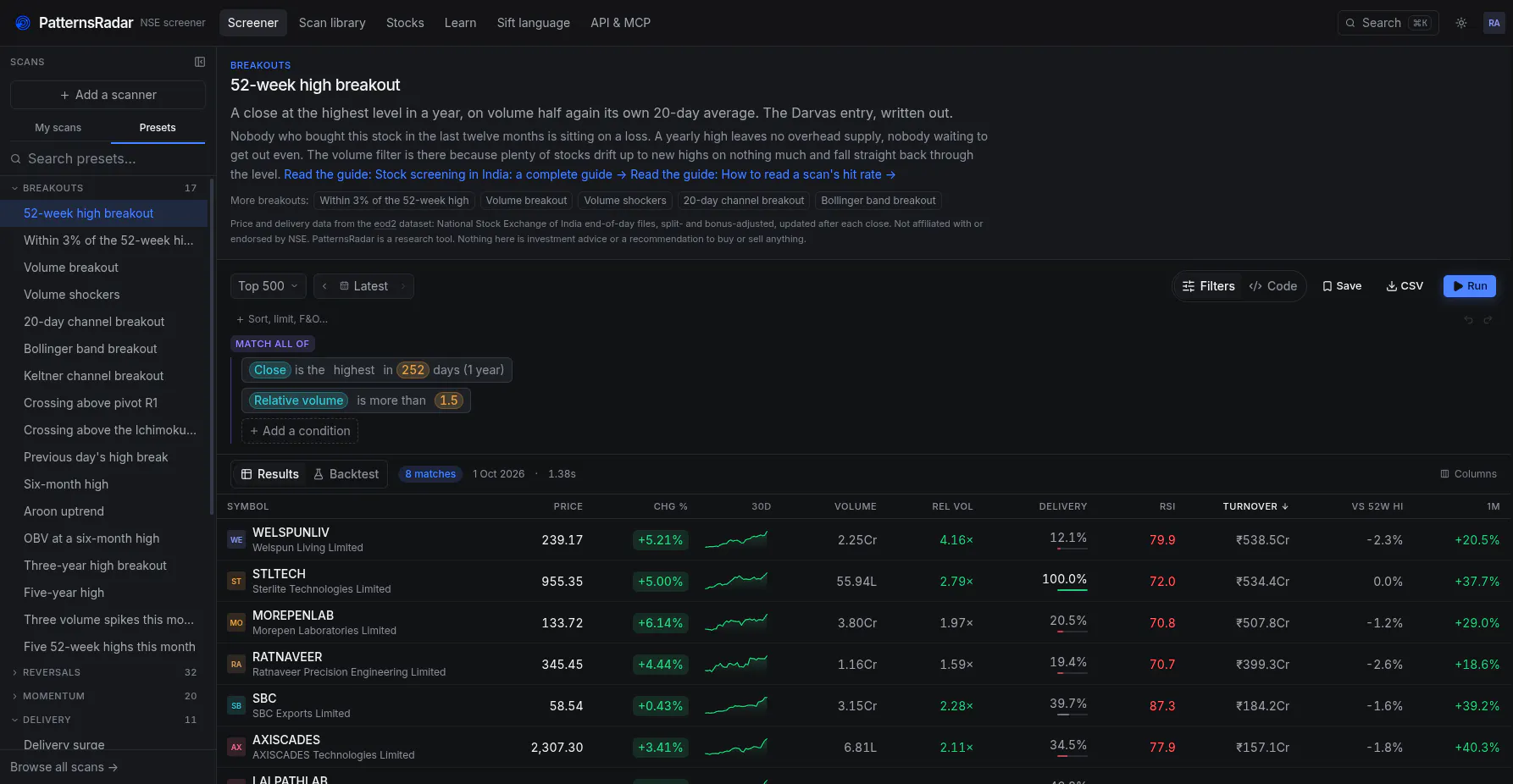This screenshot has height=784, width=1513.
Task: Click the sidebar presets scrollbar
Action: 212,347
